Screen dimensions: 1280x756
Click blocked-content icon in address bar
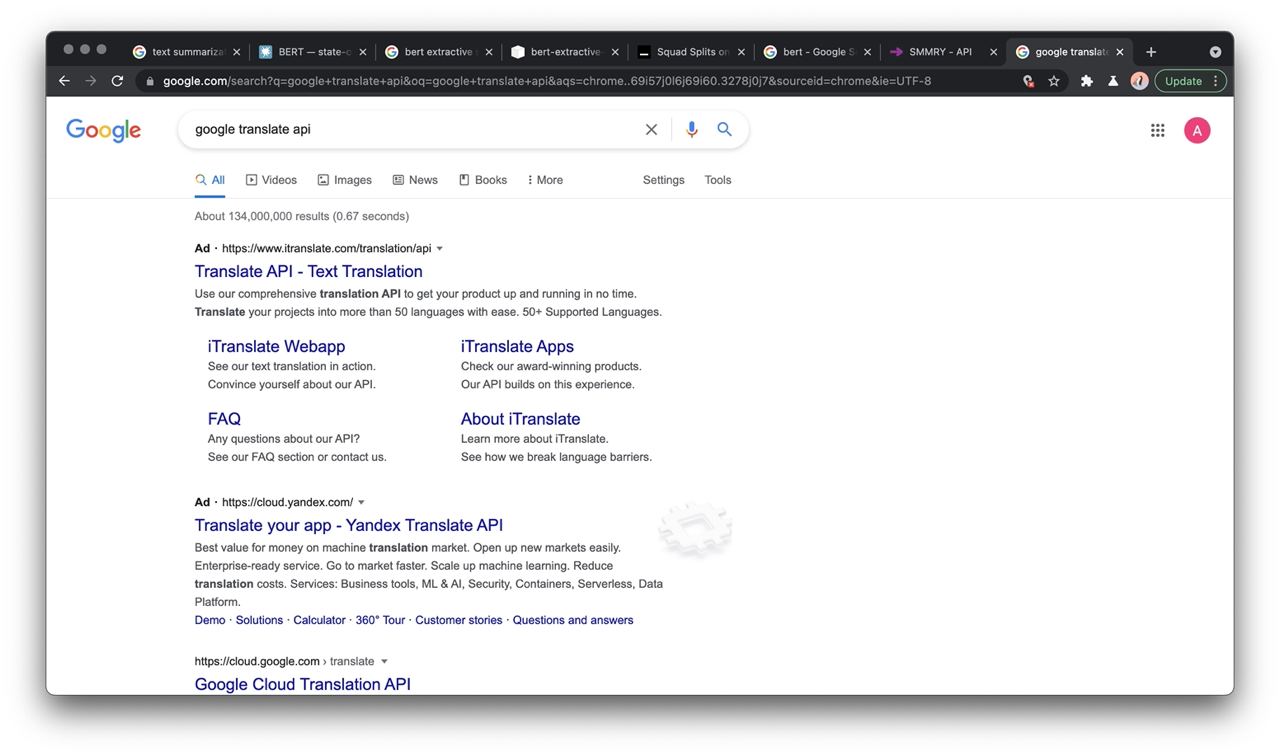1028,81
